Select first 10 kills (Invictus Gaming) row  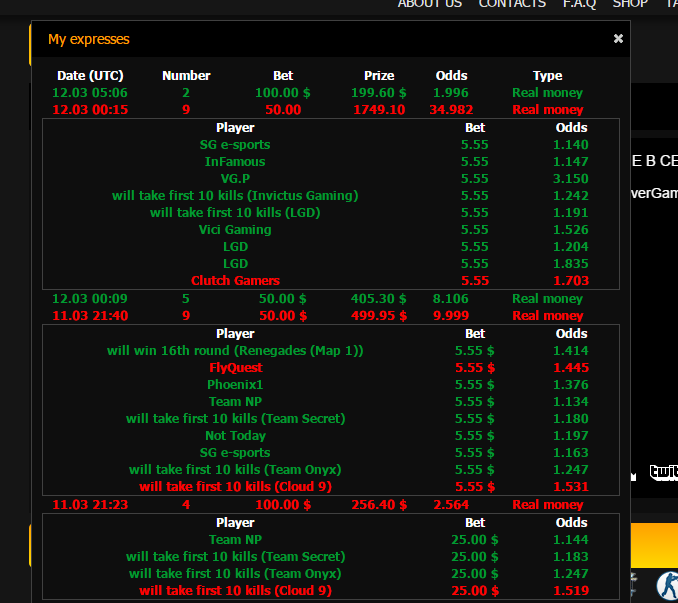pyautogui.click(x=330, y=195)
